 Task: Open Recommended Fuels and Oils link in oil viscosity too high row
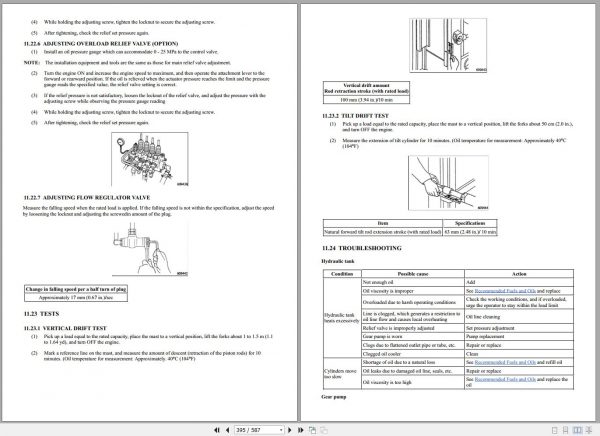pos(505,379)
